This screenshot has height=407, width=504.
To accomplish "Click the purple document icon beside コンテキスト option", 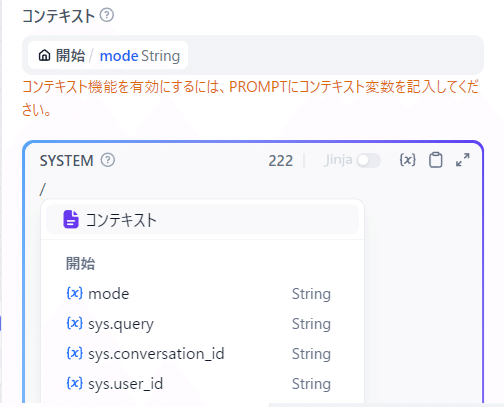I will click(71, 219).
